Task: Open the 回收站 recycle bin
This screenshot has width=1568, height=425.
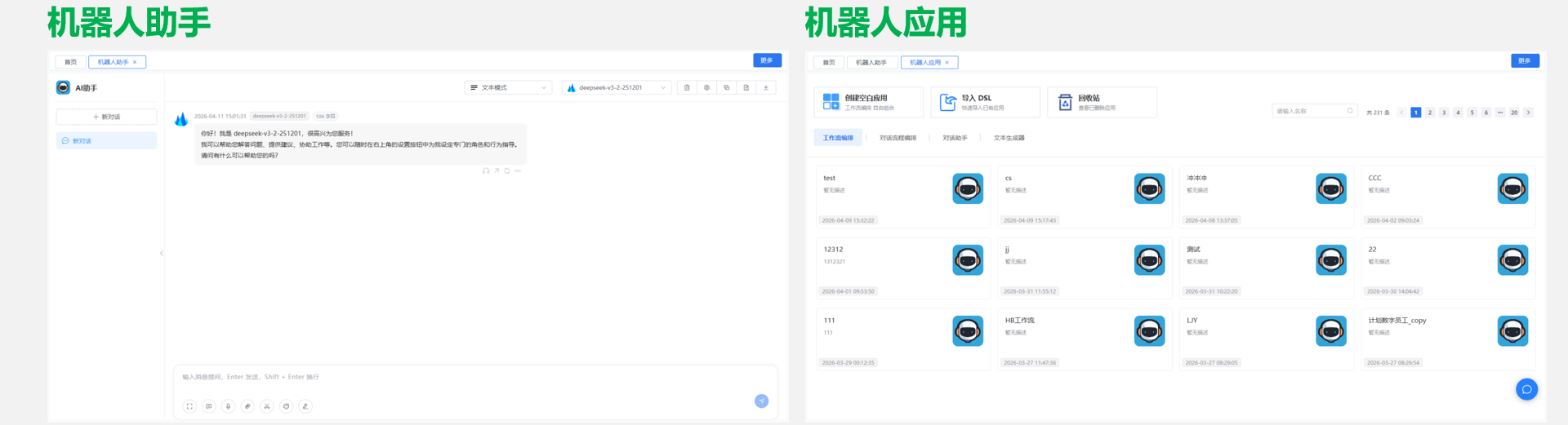Action: (1102, 102)
